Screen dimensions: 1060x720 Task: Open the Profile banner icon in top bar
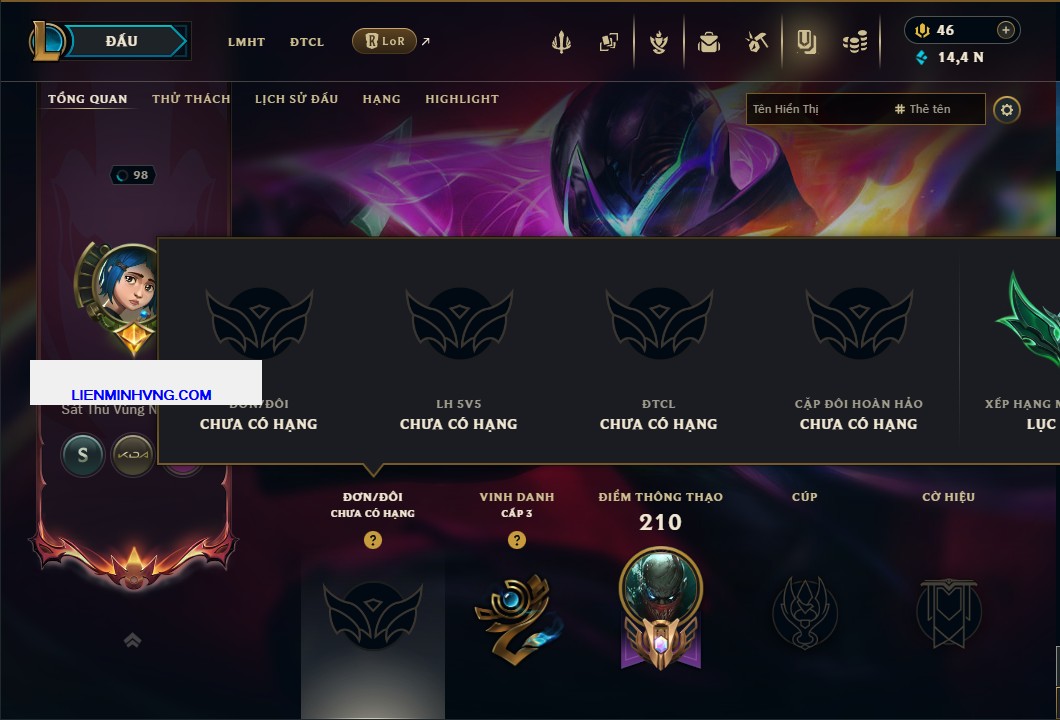pos(806,43)
